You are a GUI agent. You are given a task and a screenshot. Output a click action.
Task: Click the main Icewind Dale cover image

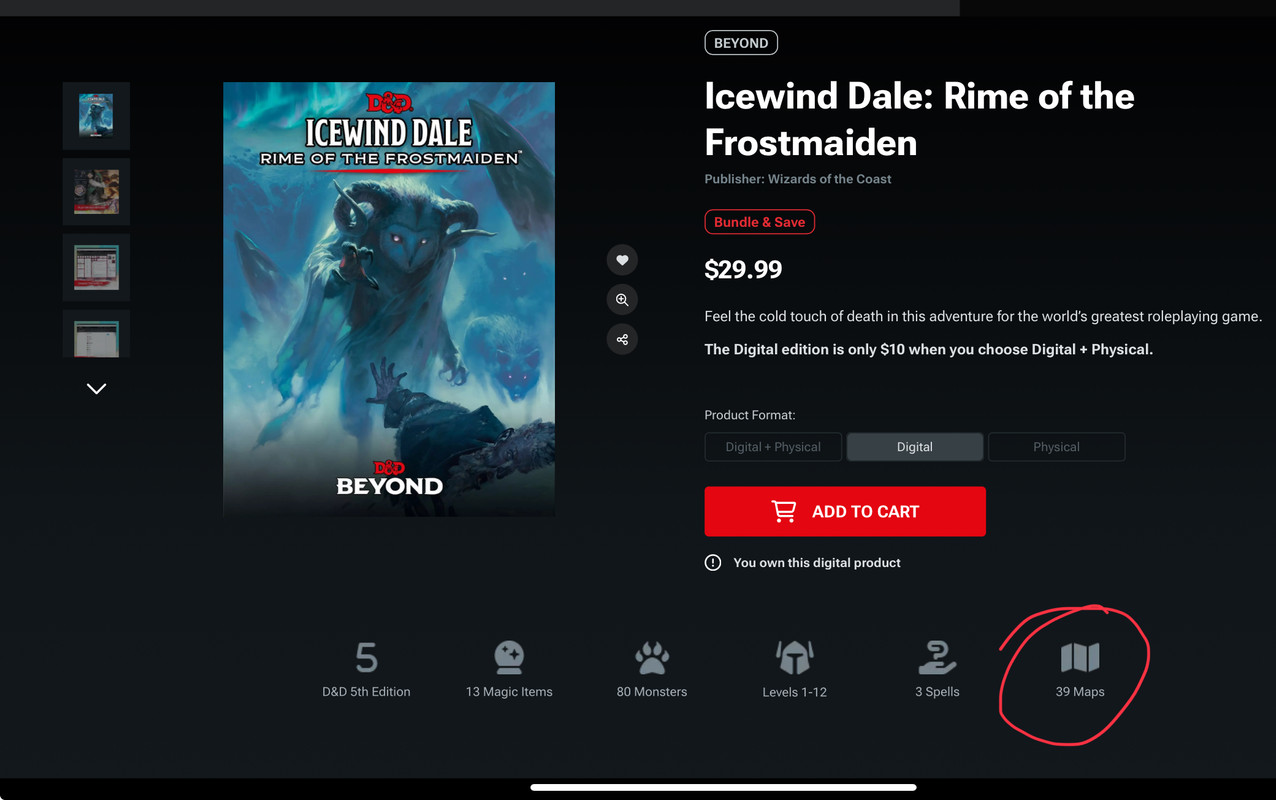click(389, 299)
